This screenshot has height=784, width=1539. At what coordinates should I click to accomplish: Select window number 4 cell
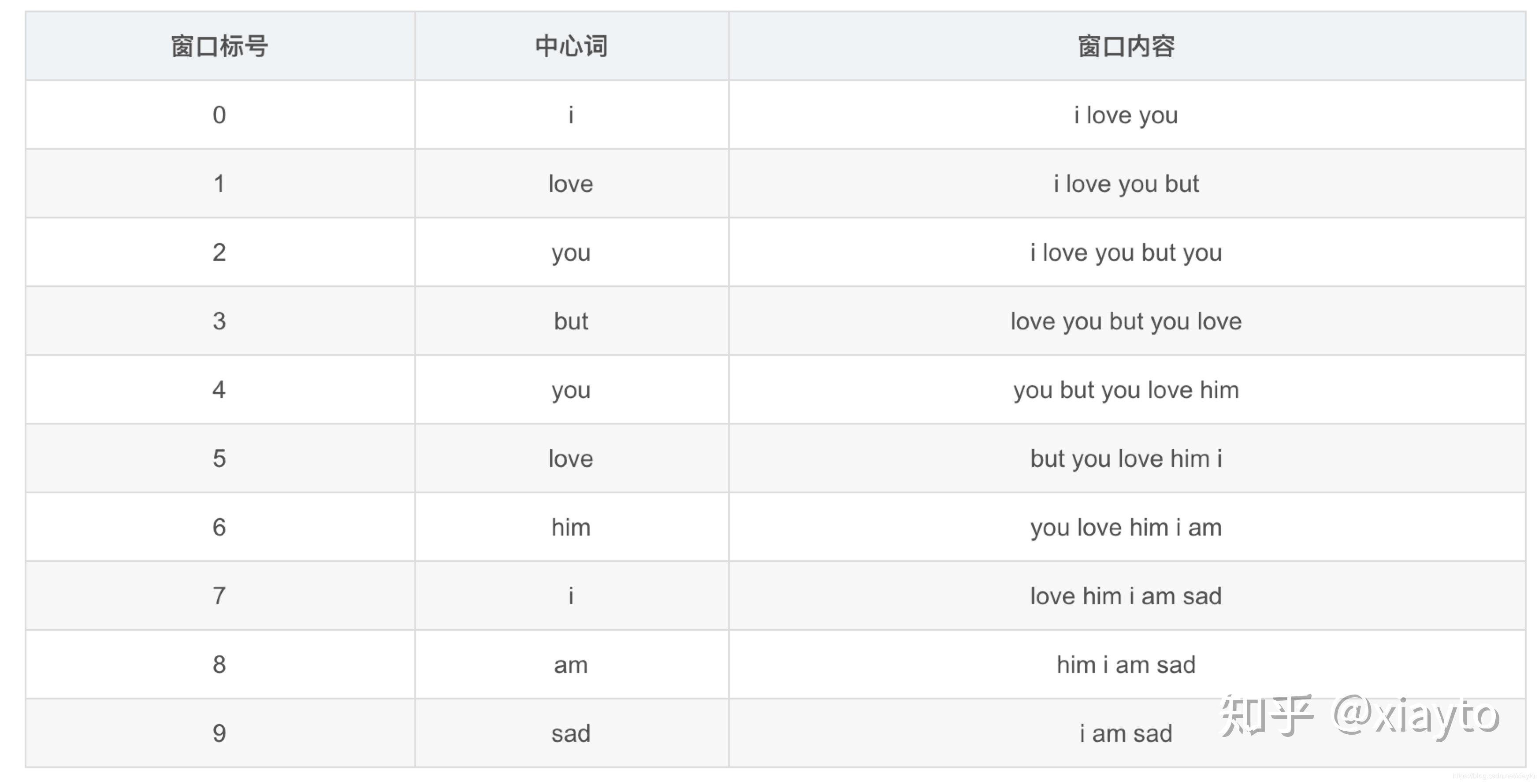click(220, 389)
